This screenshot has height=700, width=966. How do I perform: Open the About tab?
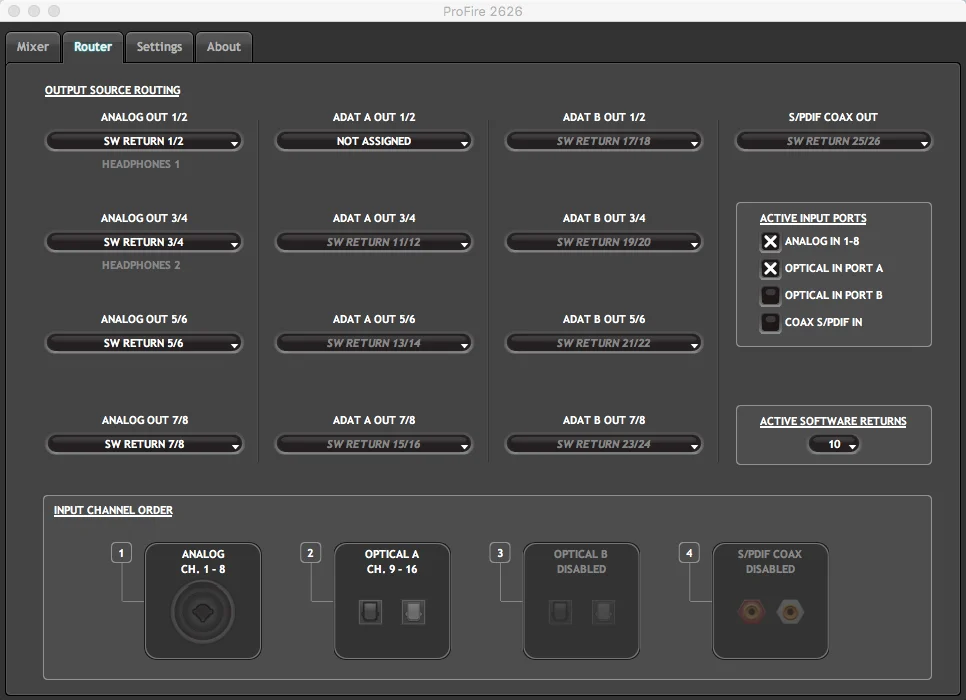(x=224, y=47)
